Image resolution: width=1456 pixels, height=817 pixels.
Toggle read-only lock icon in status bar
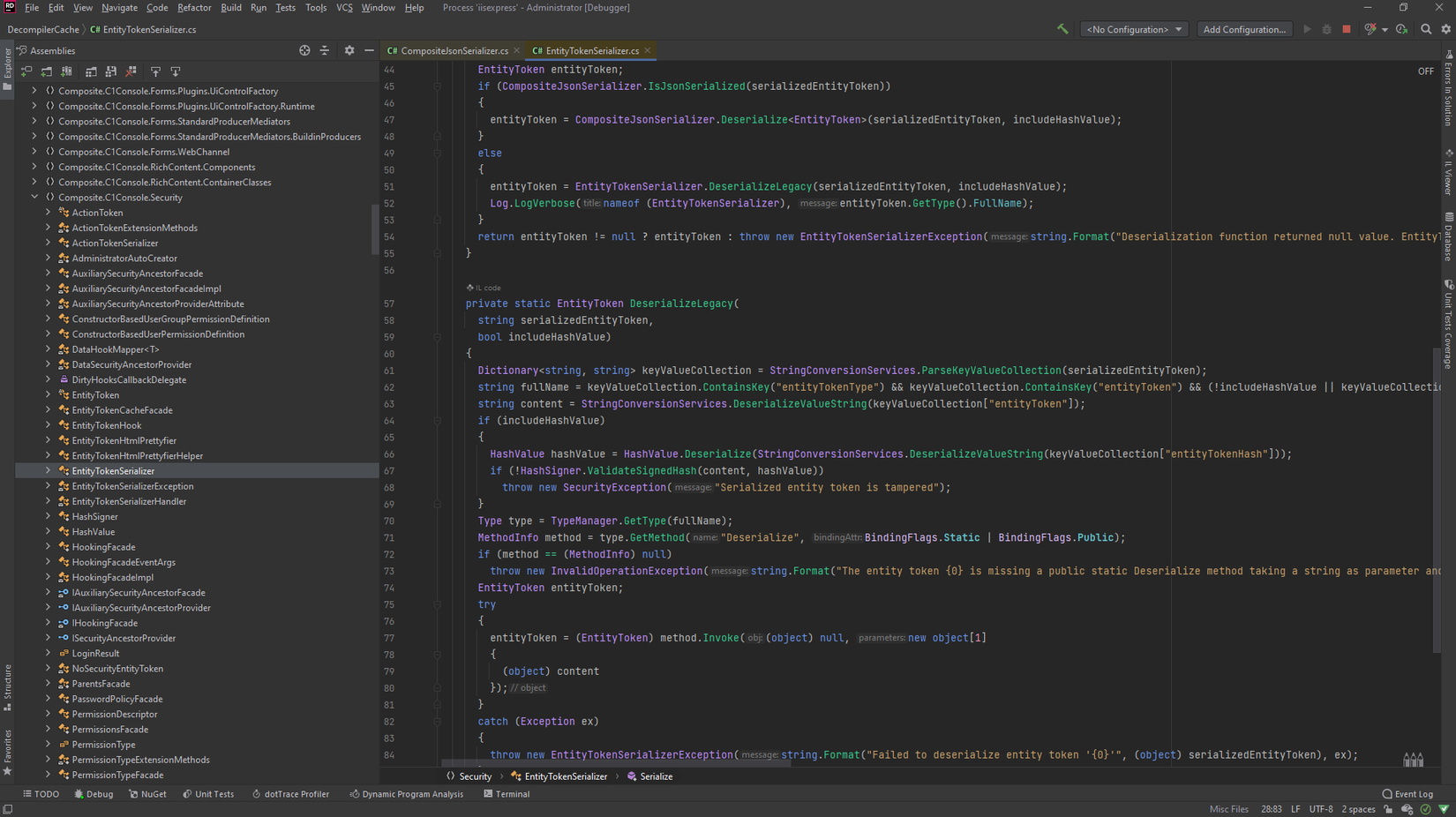[1388, 809]
